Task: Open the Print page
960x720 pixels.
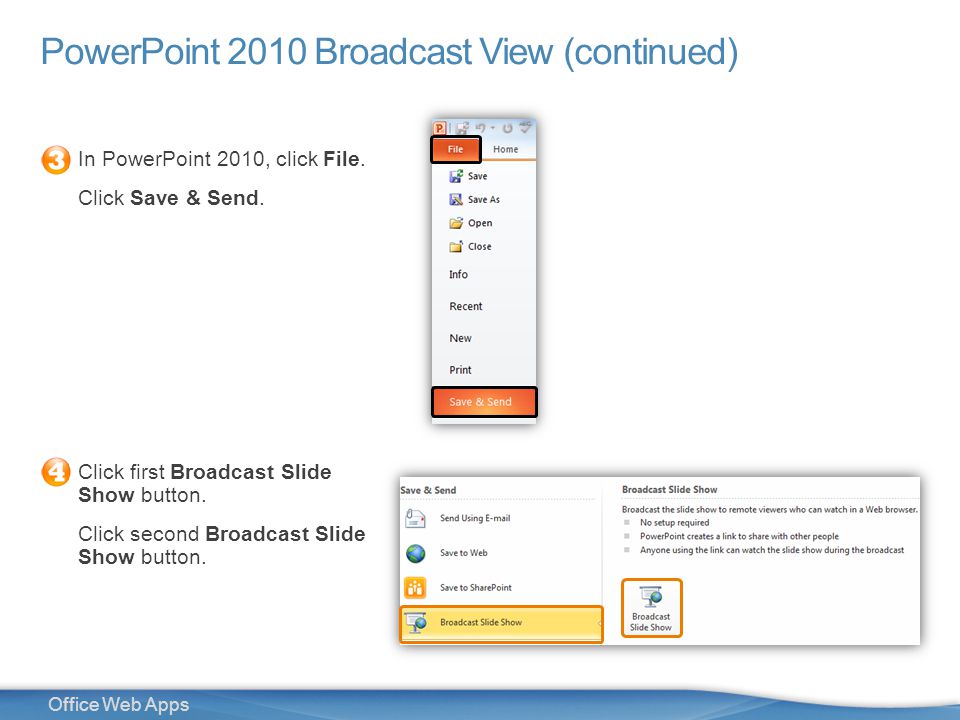Action: coord(460,370)
